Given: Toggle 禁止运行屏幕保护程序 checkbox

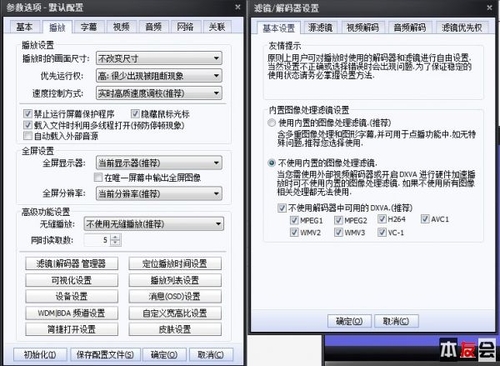Looking at the screenshot, I should click(x=28, y=114).
